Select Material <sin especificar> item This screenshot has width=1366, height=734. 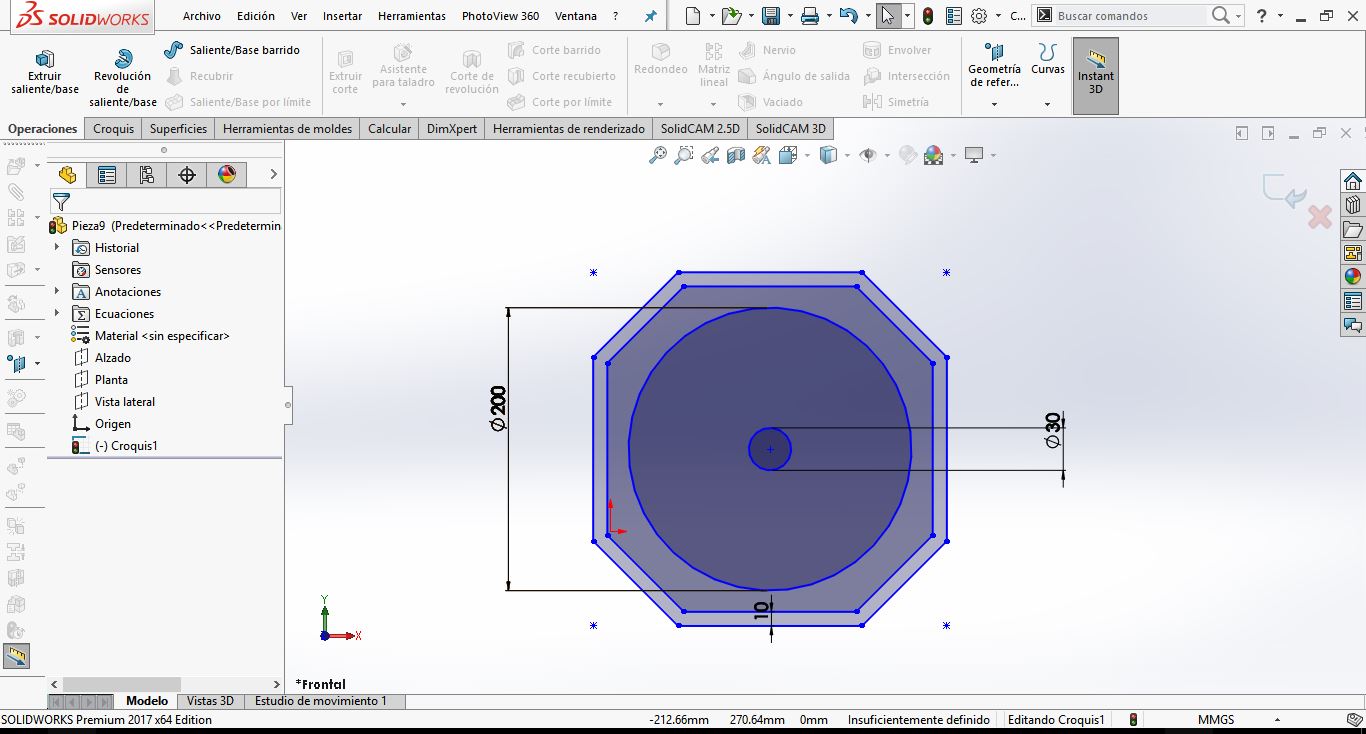pos(161,336)
